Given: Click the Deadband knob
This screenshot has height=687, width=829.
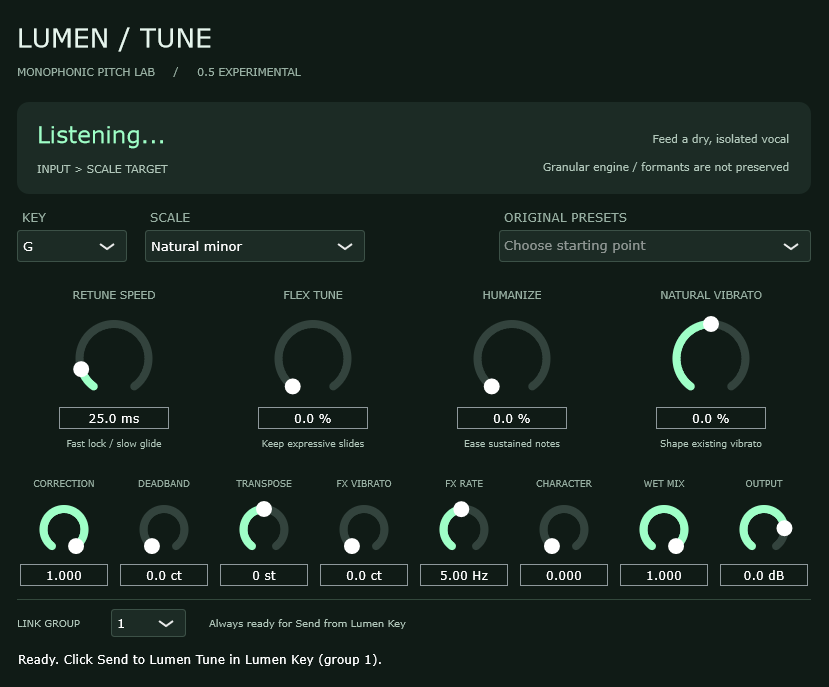Looking at the screenshot, I should 164,529.
